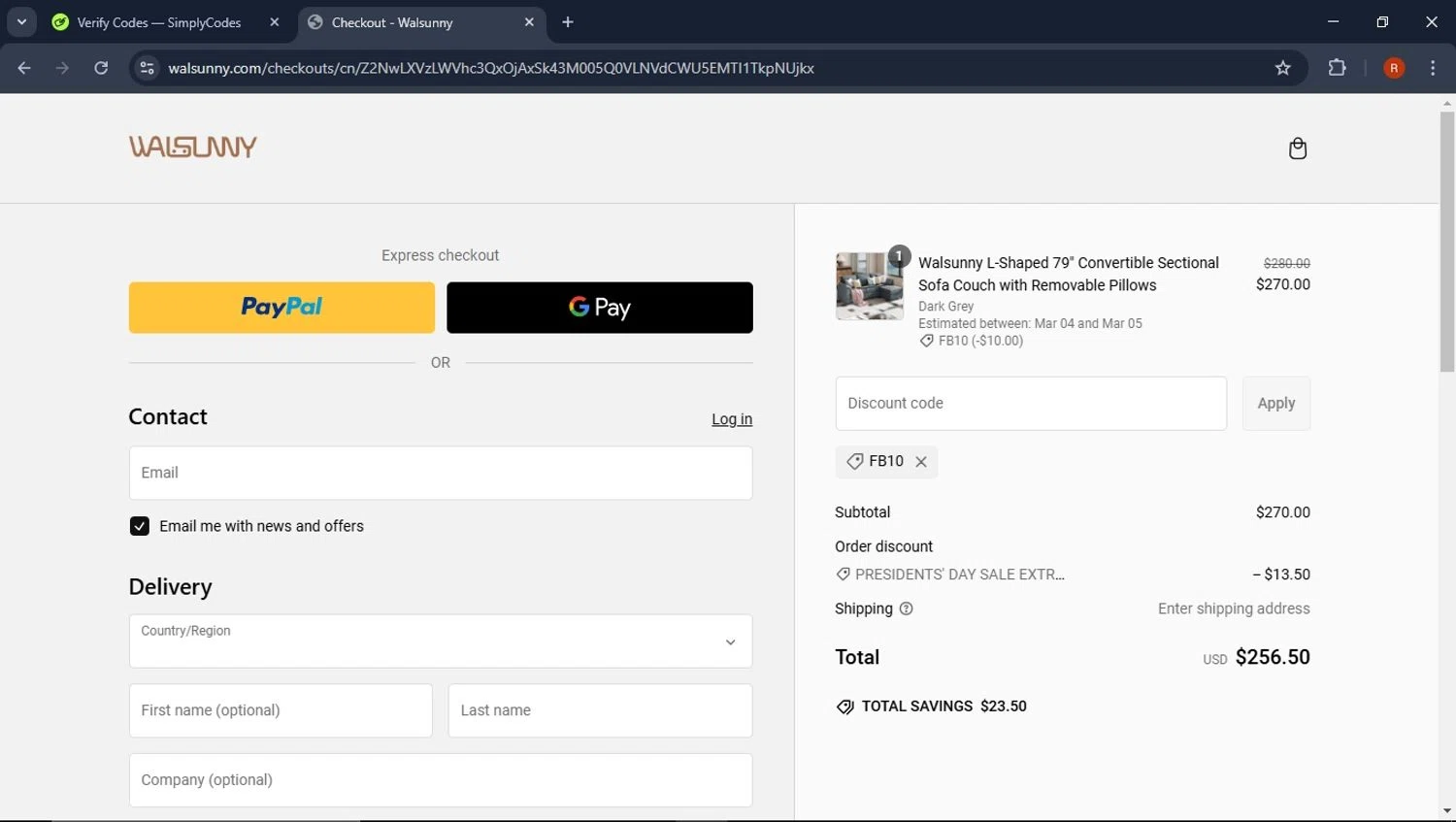Pay with PayPal express checkout

click(281, 308)
